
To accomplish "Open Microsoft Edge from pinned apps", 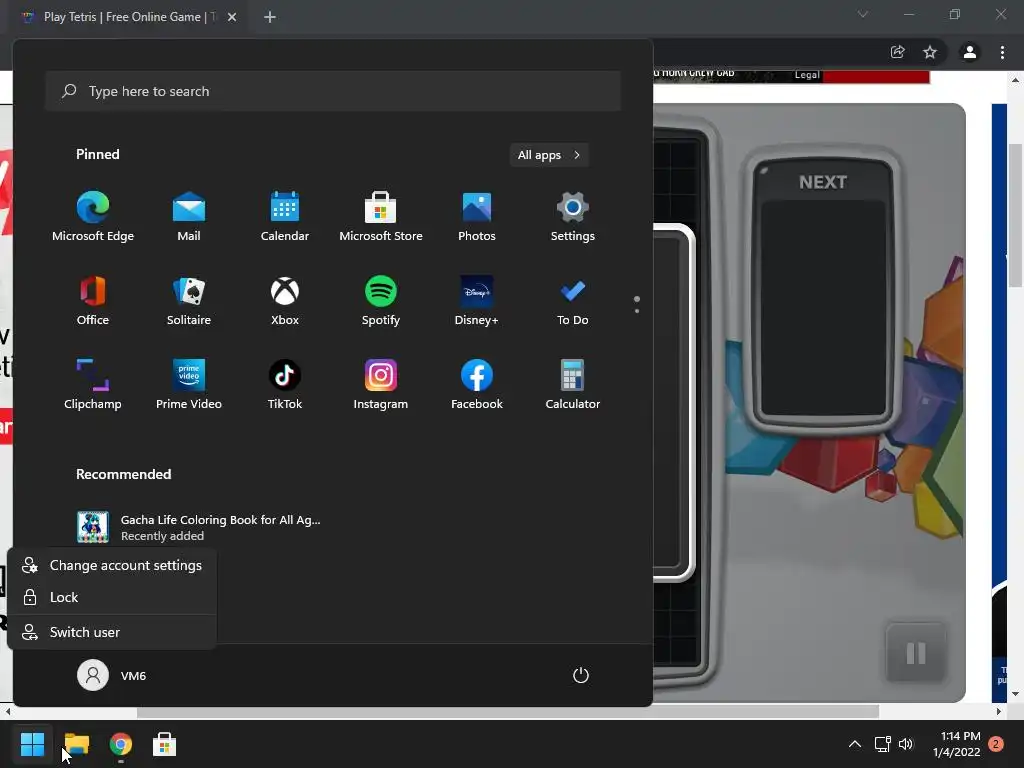I will [x=93, y=217].
